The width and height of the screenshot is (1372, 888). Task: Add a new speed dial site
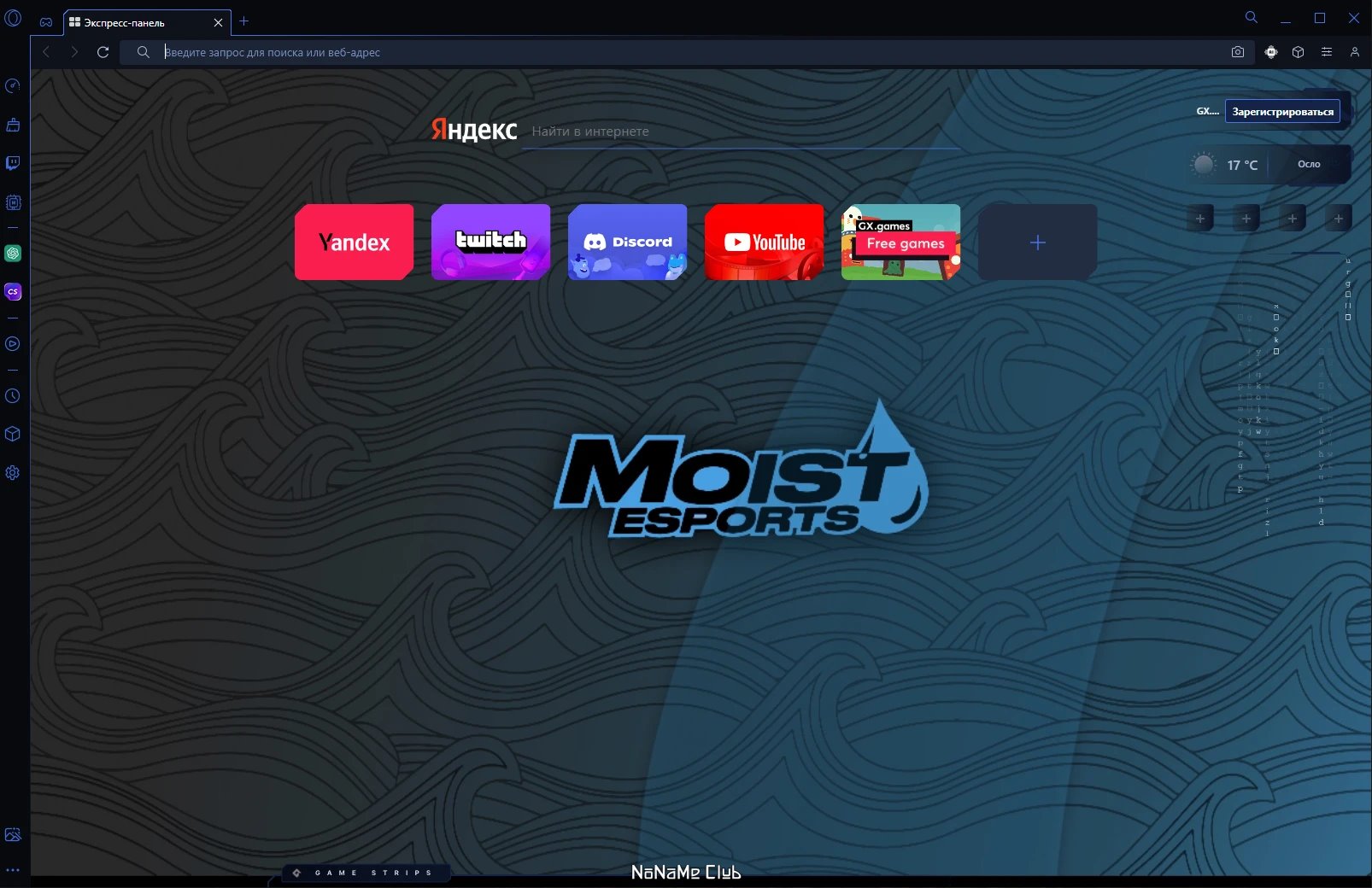click(x=1037, y=242)
